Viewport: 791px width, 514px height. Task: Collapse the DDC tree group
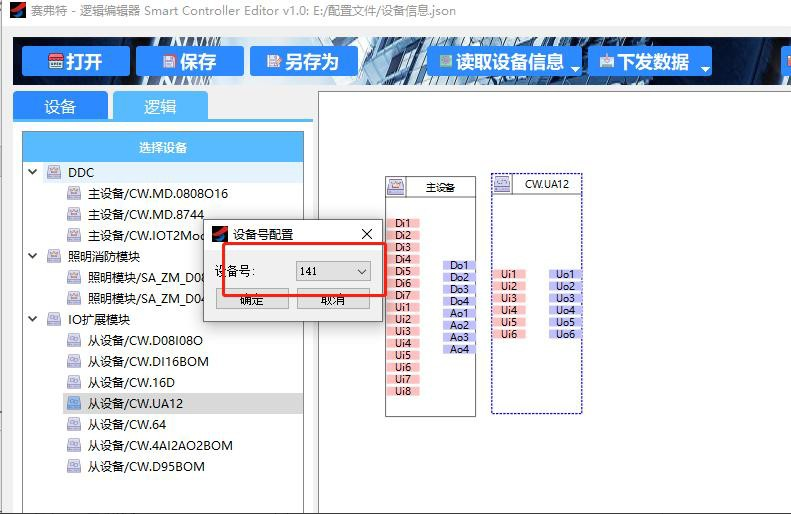pyautogui.click(x=33, y=173)
